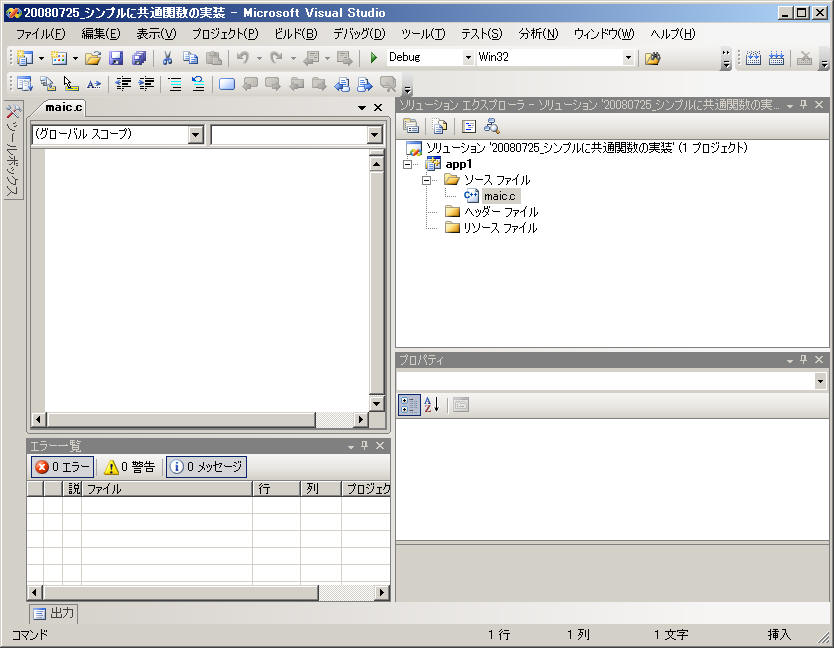Click the Save icon in the toolbar
This screenshot has height=648, width=834.
tap(115, 58)
